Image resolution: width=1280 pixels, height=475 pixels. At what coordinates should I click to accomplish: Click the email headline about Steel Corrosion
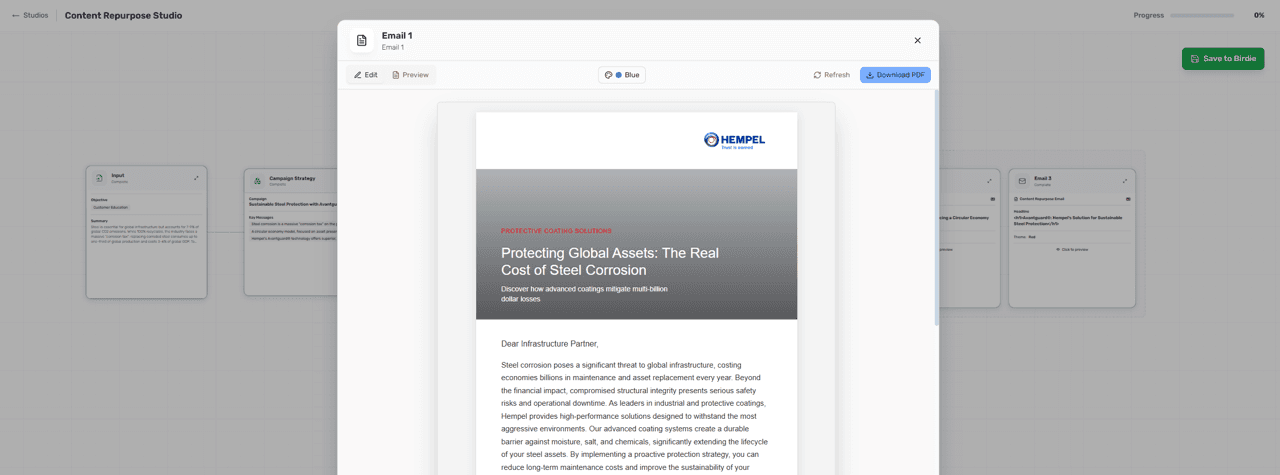coord(610,262)
